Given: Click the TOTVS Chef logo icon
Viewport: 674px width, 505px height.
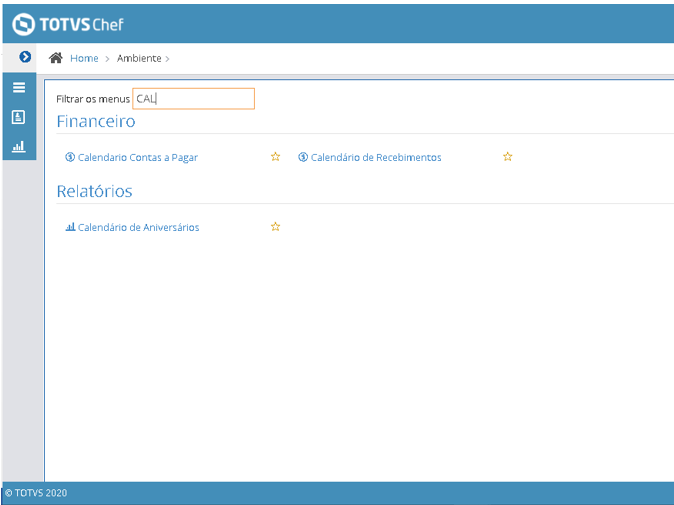Looking at the screenshot, I should click(23, 24).
